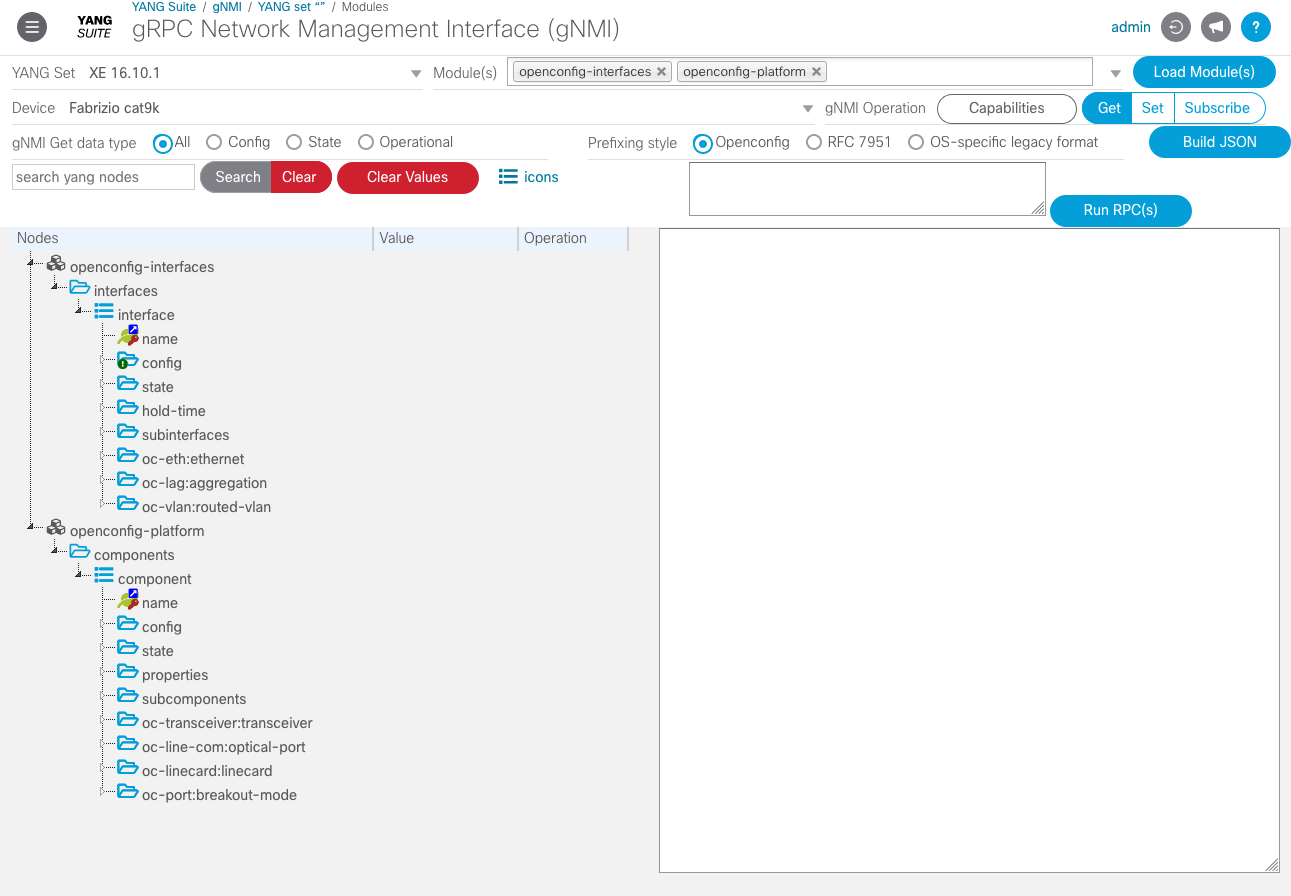1291x896 pixels.
Task: Click the interface name key icon
Action: point(127,337)
